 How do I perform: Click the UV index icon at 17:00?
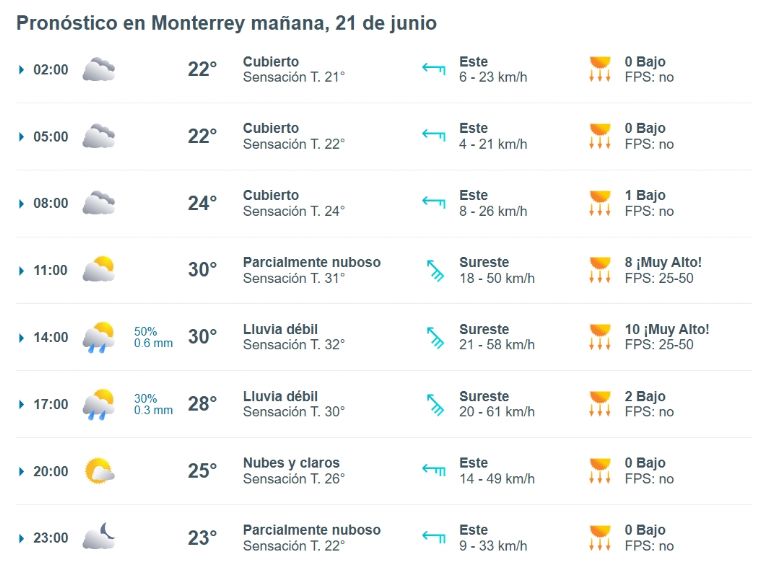[600, 404]
